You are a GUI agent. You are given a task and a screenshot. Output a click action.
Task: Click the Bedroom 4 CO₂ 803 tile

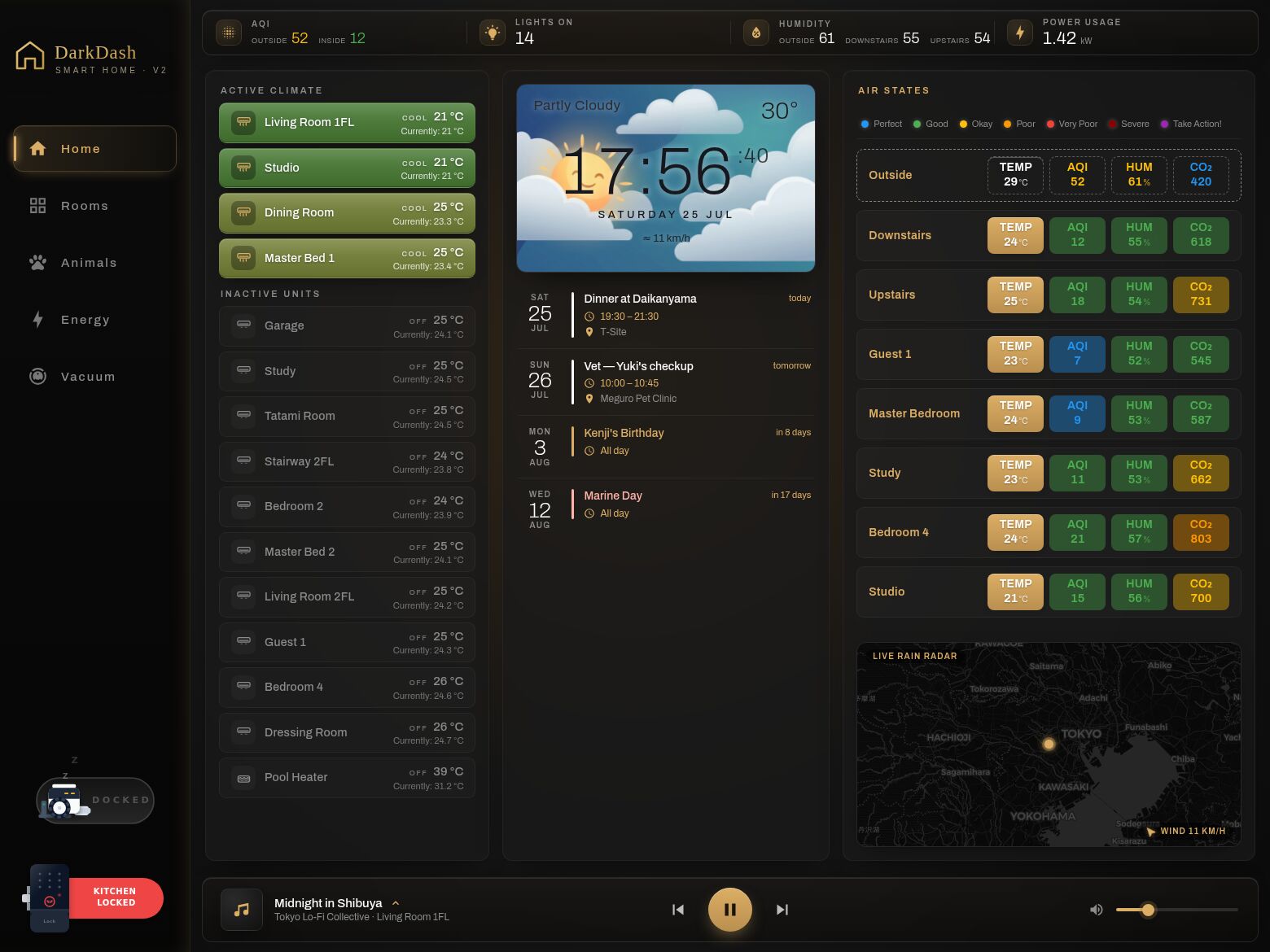tap(1201, 532)
